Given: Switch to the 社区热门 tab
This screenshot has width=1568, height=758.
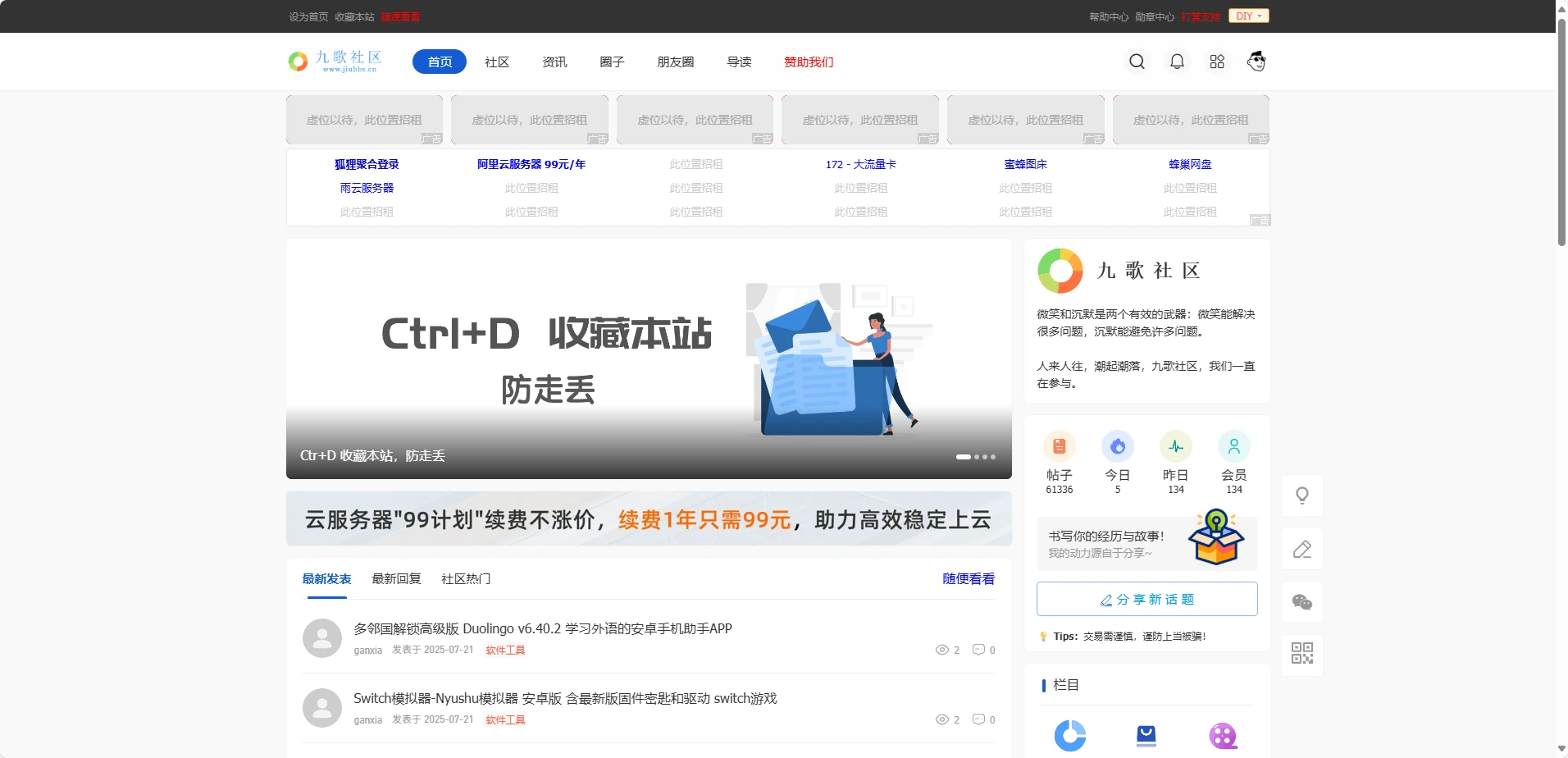Looking at the screenshot, I should 466,579.
